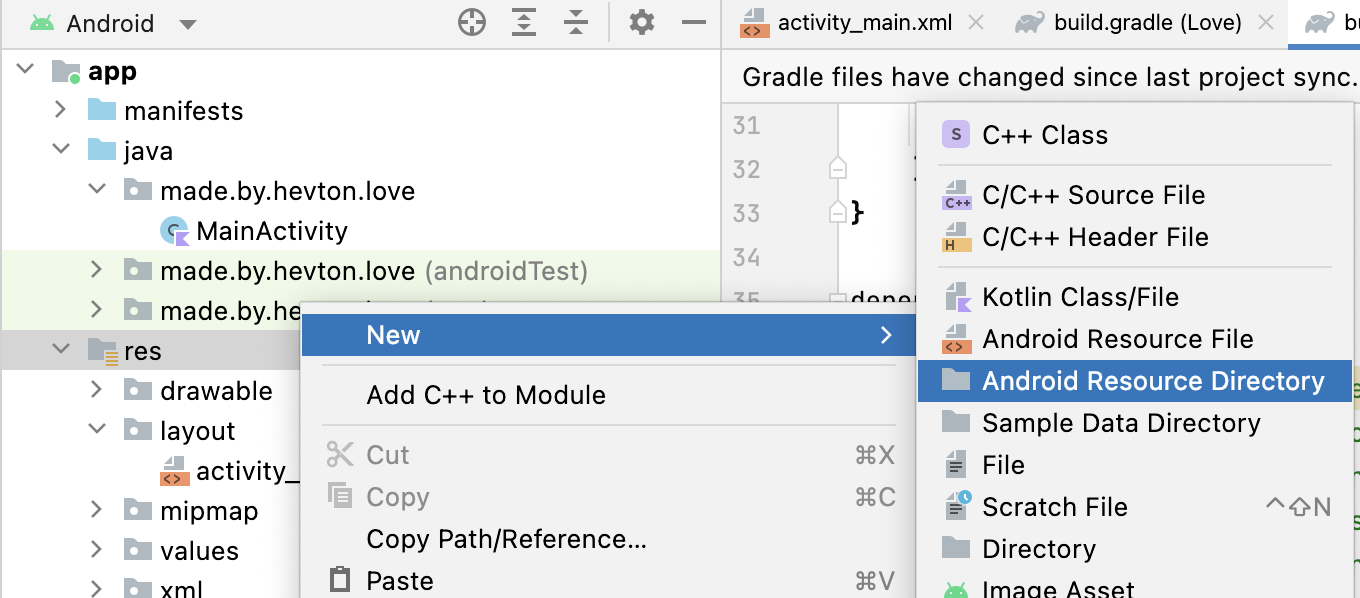This screenshot has width=1360, height=598.
Task: Choose Add C++ to Module
Action: coord(609,395)
